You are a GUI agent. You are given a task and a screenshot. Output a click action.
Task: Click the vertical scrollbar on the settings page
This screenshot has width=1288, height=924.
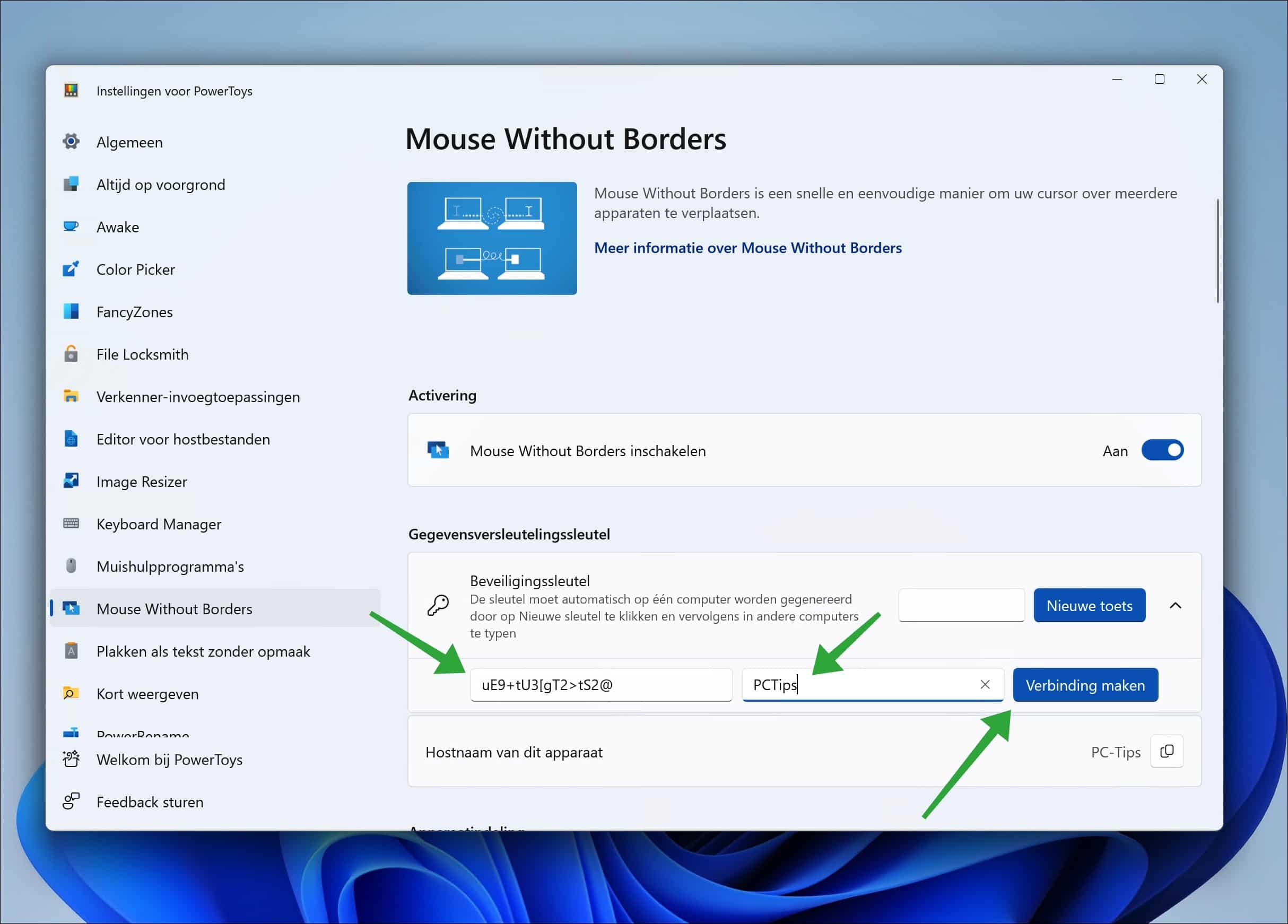click(x=1217, y=251)
